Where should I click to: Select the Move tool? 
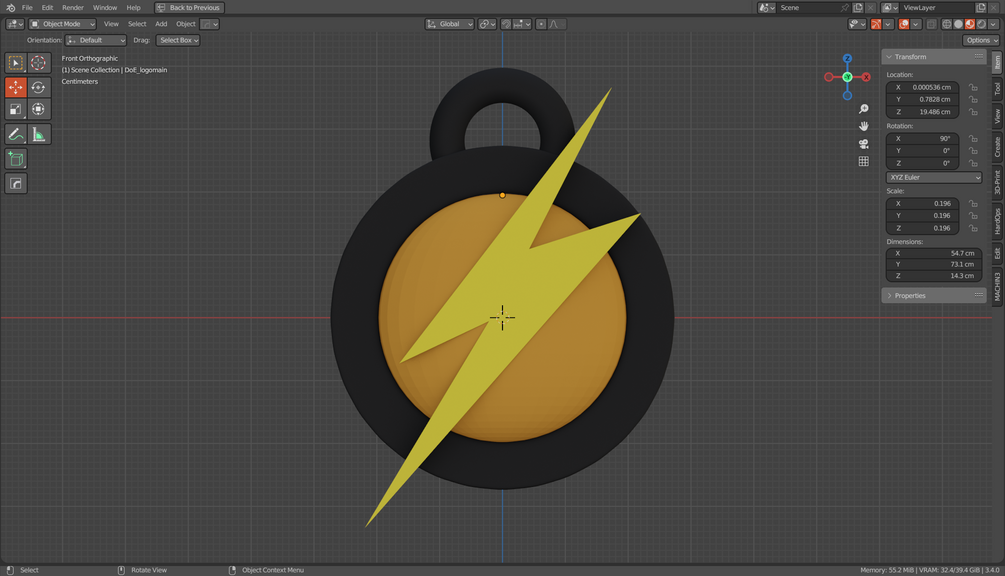[16, 87]
